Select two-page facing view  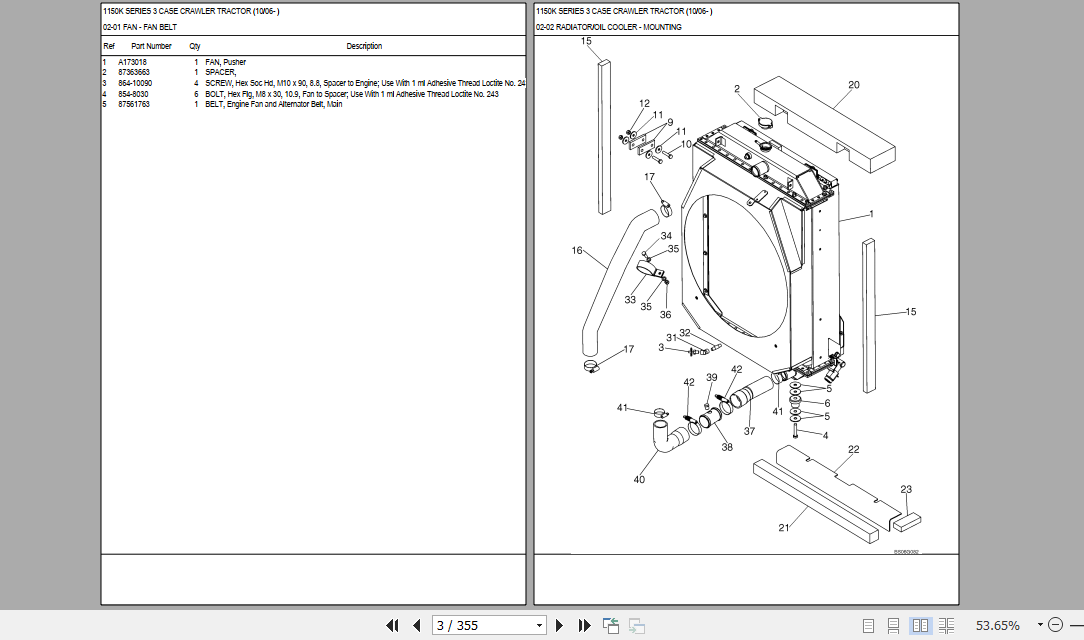pyautogui.click(x=920, y=625)
